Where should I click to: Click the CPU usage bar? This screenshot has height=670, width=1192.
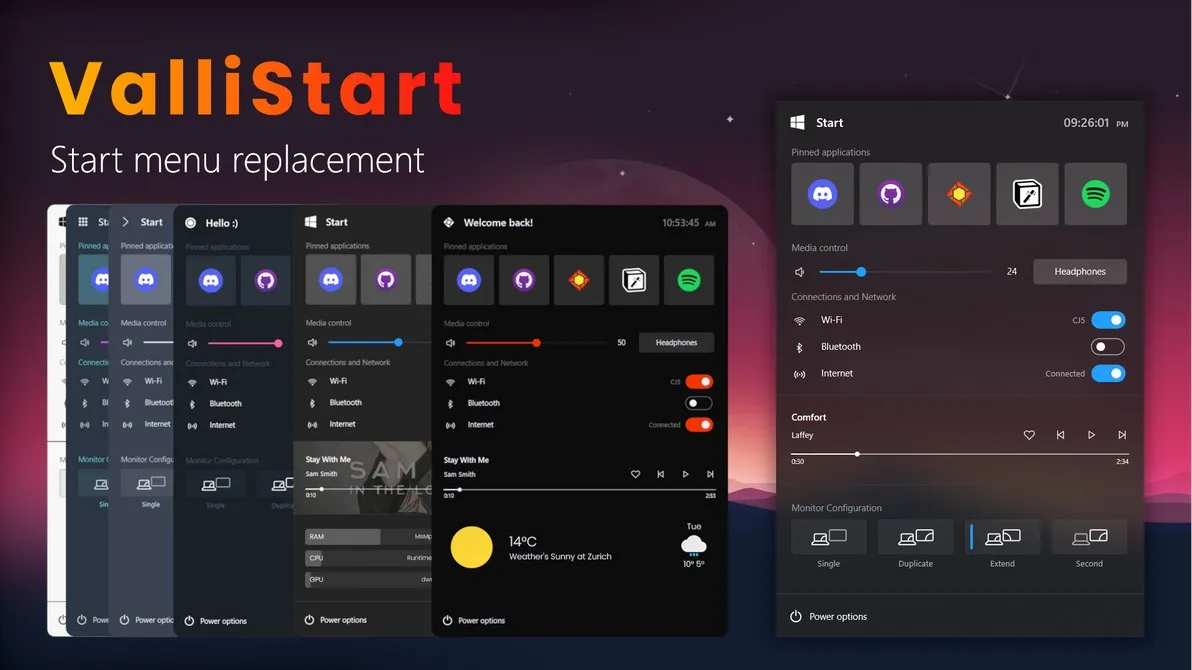coord(368,557)
